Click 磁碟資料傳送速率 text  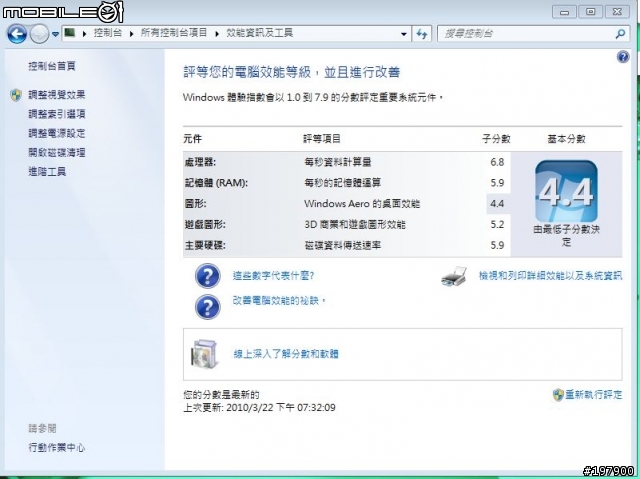click(342, 246)
